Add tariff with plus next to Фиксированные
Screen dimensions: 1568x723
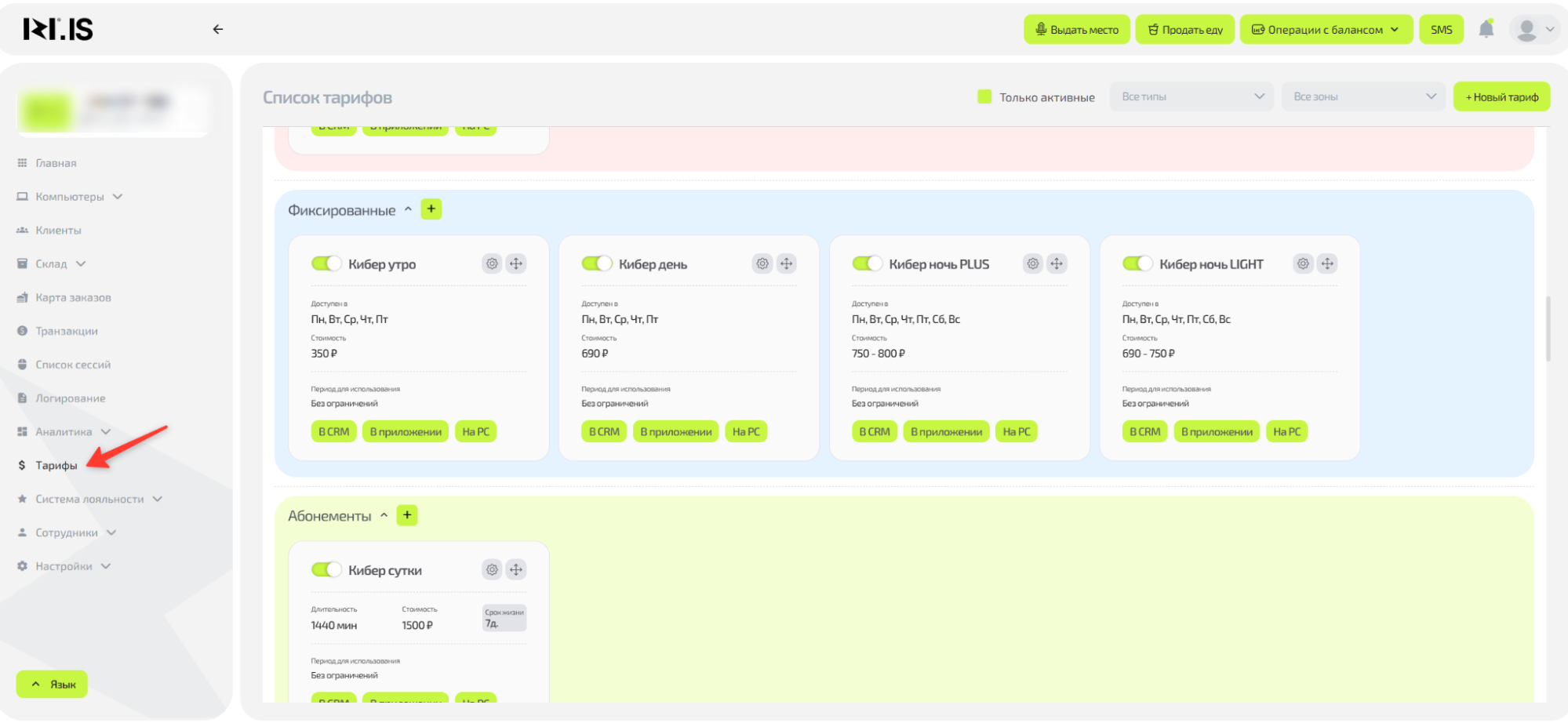point(431,209)
